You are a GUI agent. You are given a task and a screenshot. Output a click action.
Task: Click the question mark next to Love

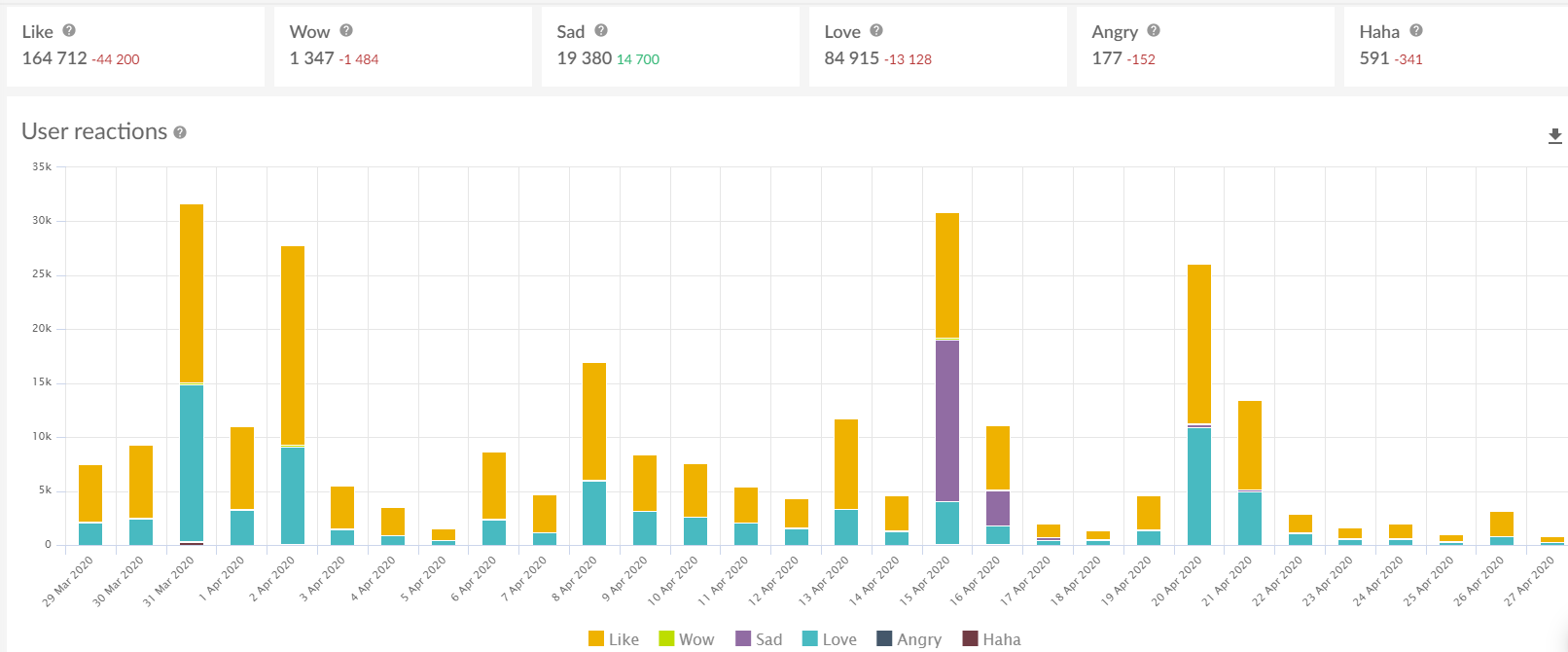(x=876, y=31)
